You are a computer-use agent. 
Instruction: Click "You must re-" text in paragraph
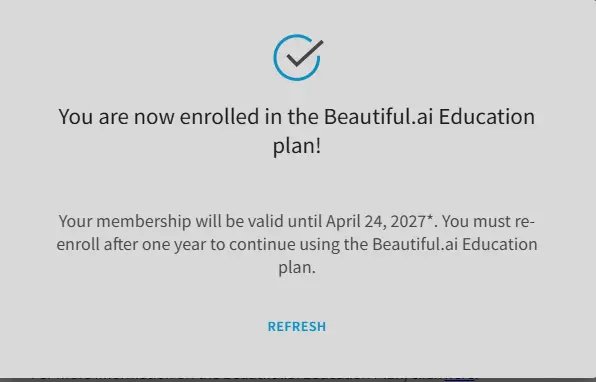click(488, 221)
